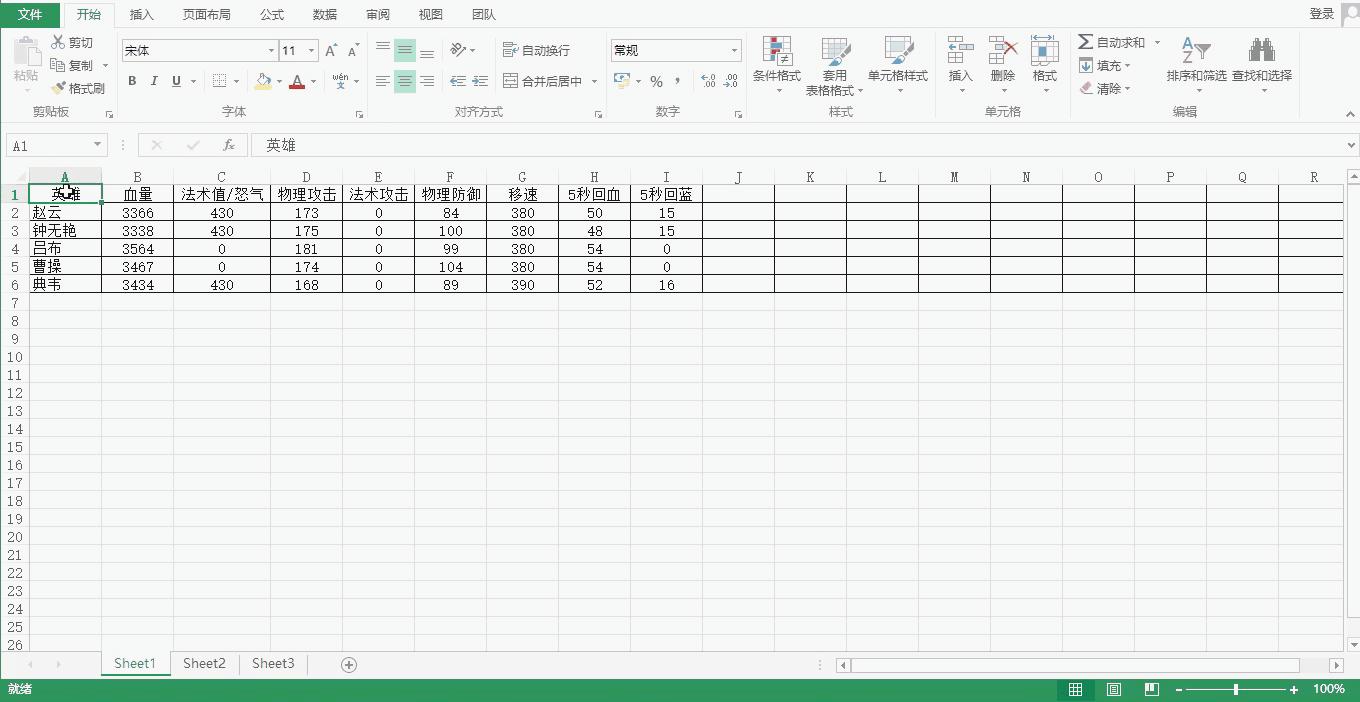Switch to Page Layout view
This screenshot has width=1360, height=702.
click(x=1113, y=689)
